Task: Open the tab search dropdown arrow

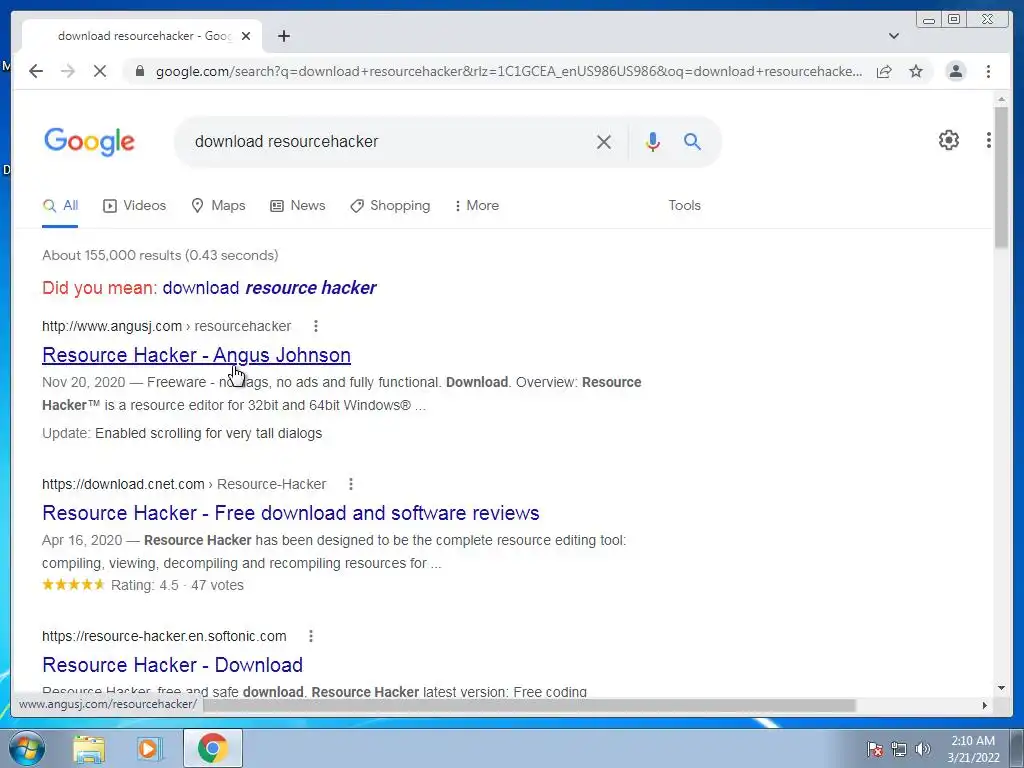Action: (x=893, y=36)
